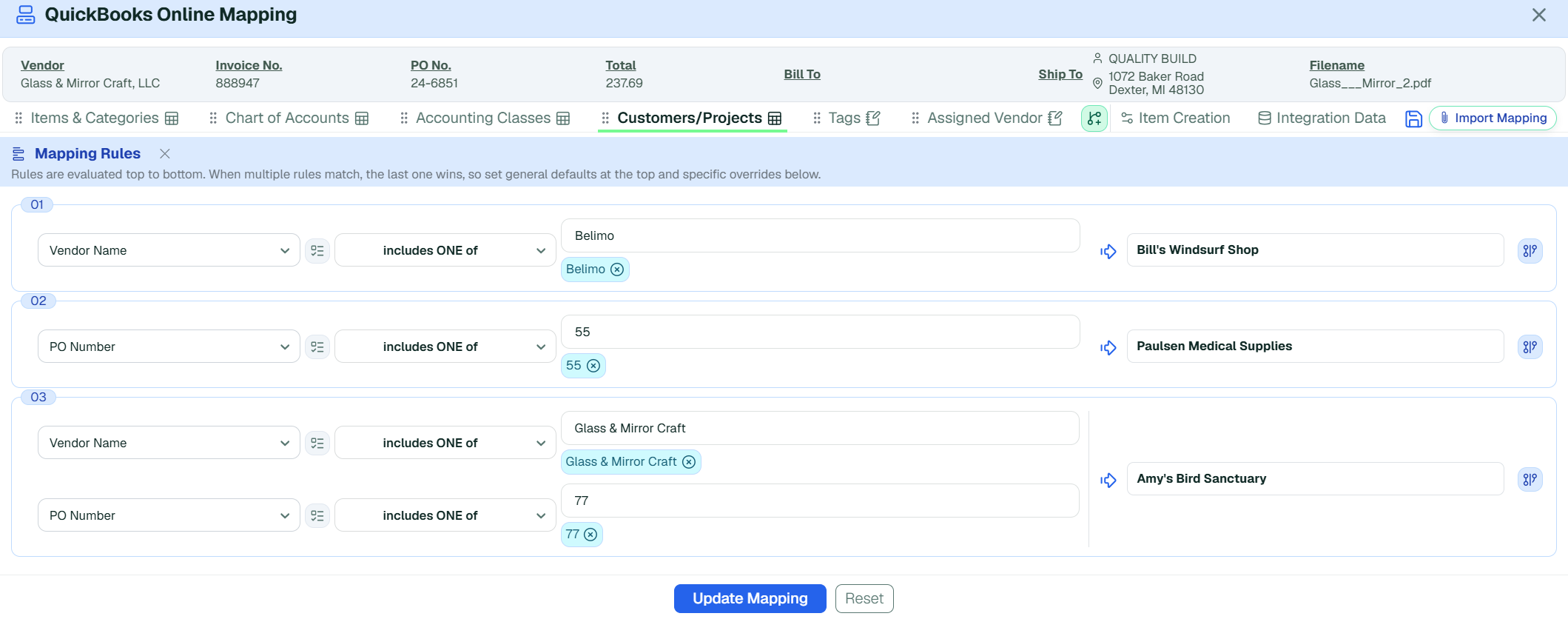Click drag handle of Items & Categories tab
Image resolution: width=1568 pixels, height=619 pixels.
click(x=18, y=118)
